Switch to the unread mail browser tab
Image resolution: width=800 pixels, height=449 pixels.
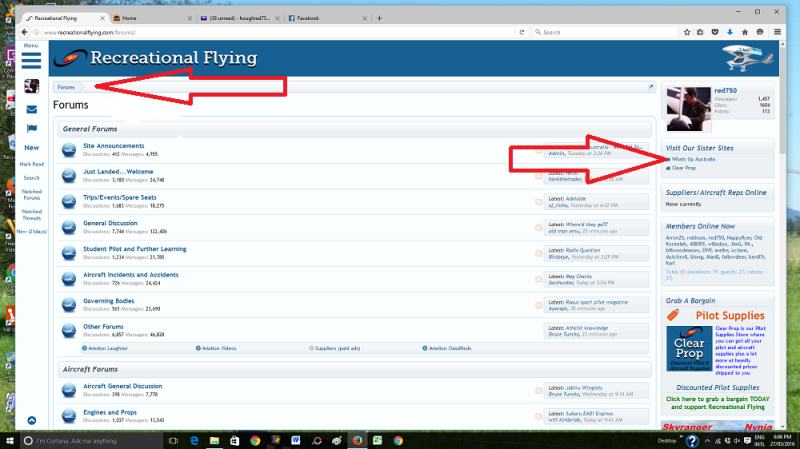[239, 18]
